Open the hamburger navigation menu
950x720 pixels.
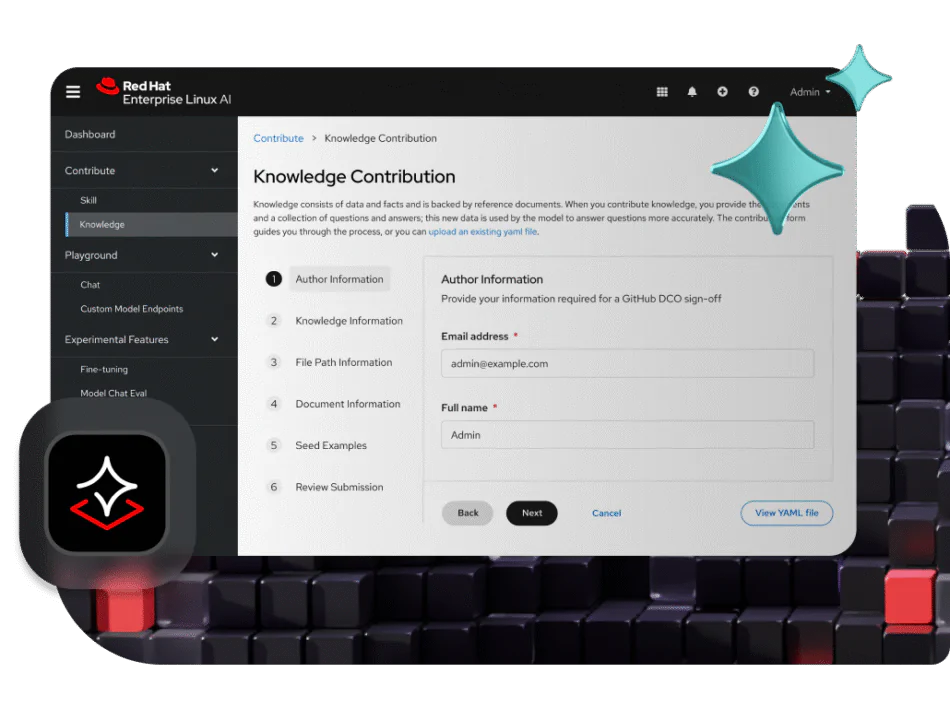tap(73, 92)
